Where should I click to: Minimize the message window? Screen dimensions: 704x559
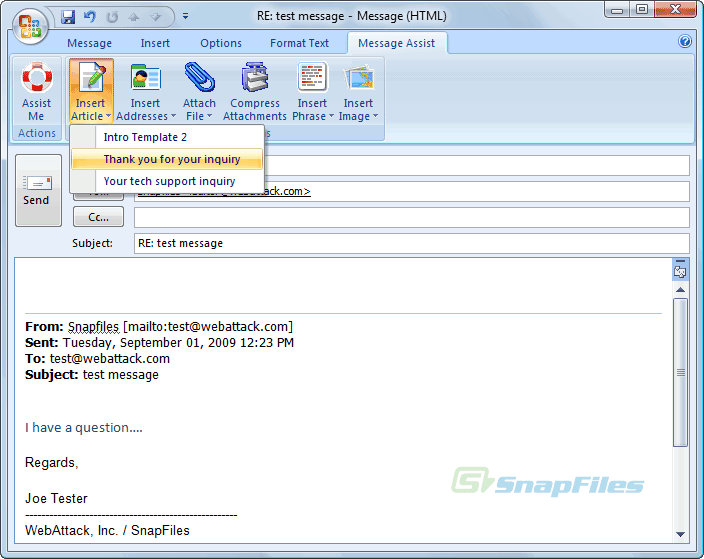(617, 9)
